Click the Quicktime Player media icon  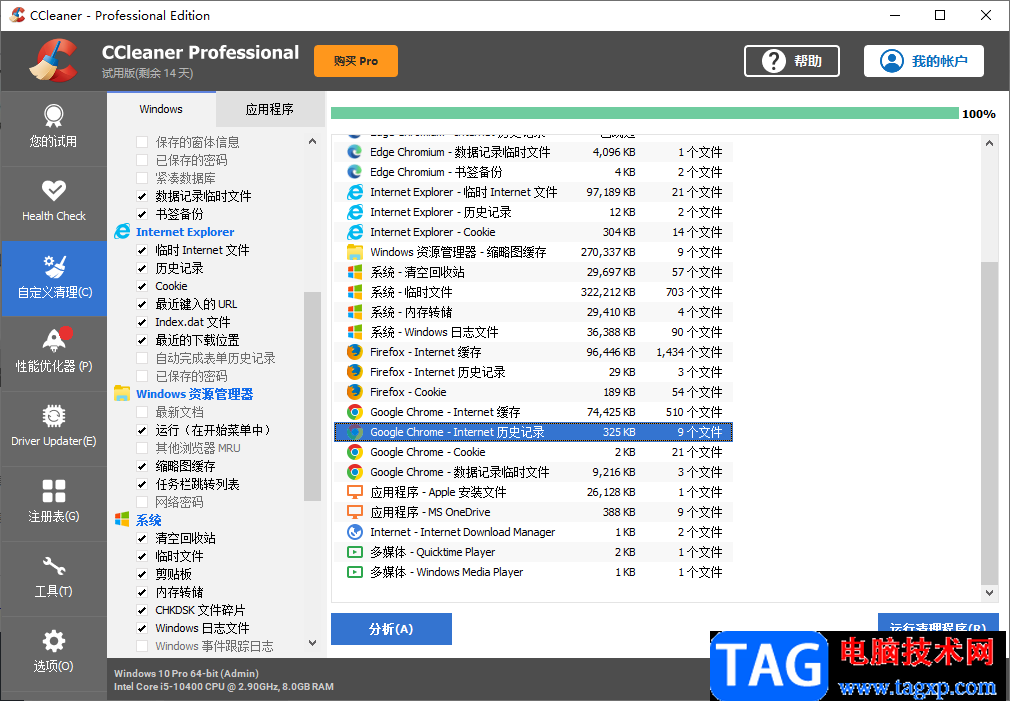pos(354,552)
